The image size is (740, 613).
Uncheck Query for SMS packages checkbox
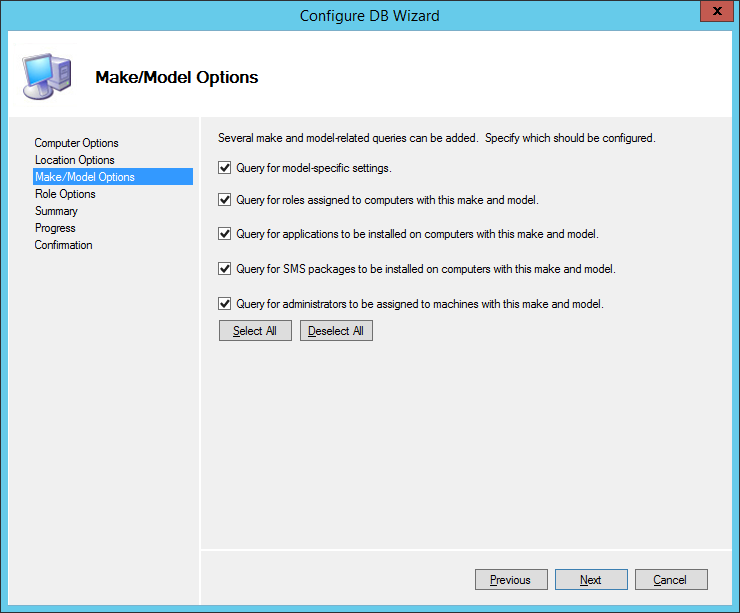tap(225, 269)
